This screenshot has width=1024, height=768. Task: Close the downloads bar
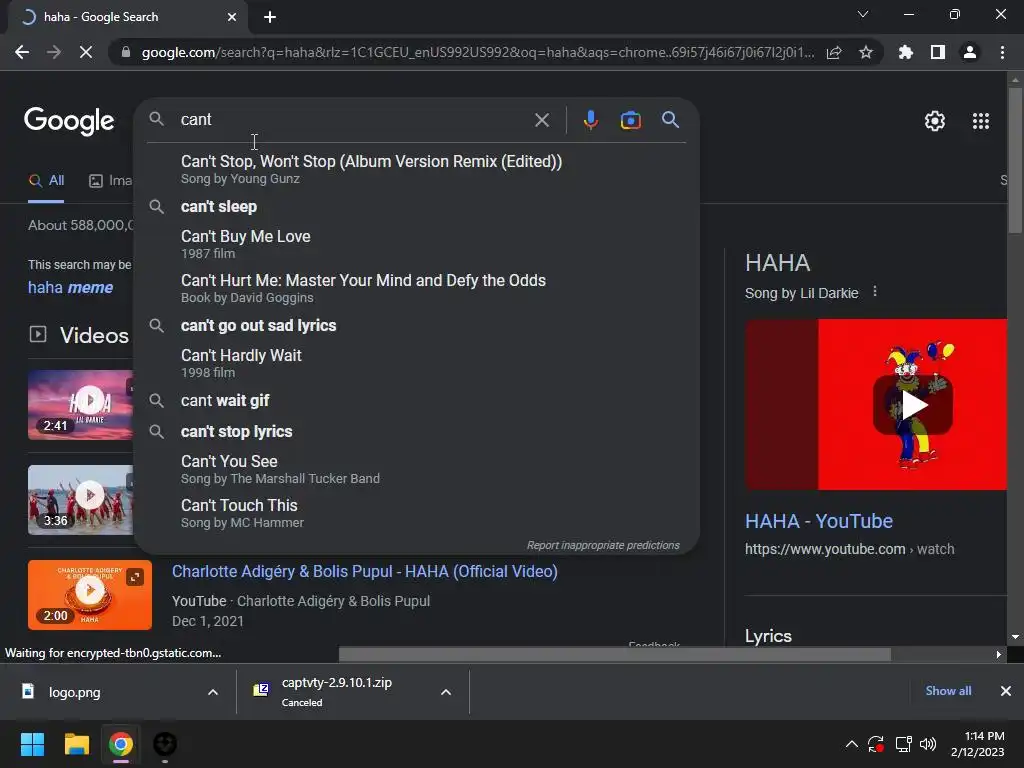tap(1006, 691)
